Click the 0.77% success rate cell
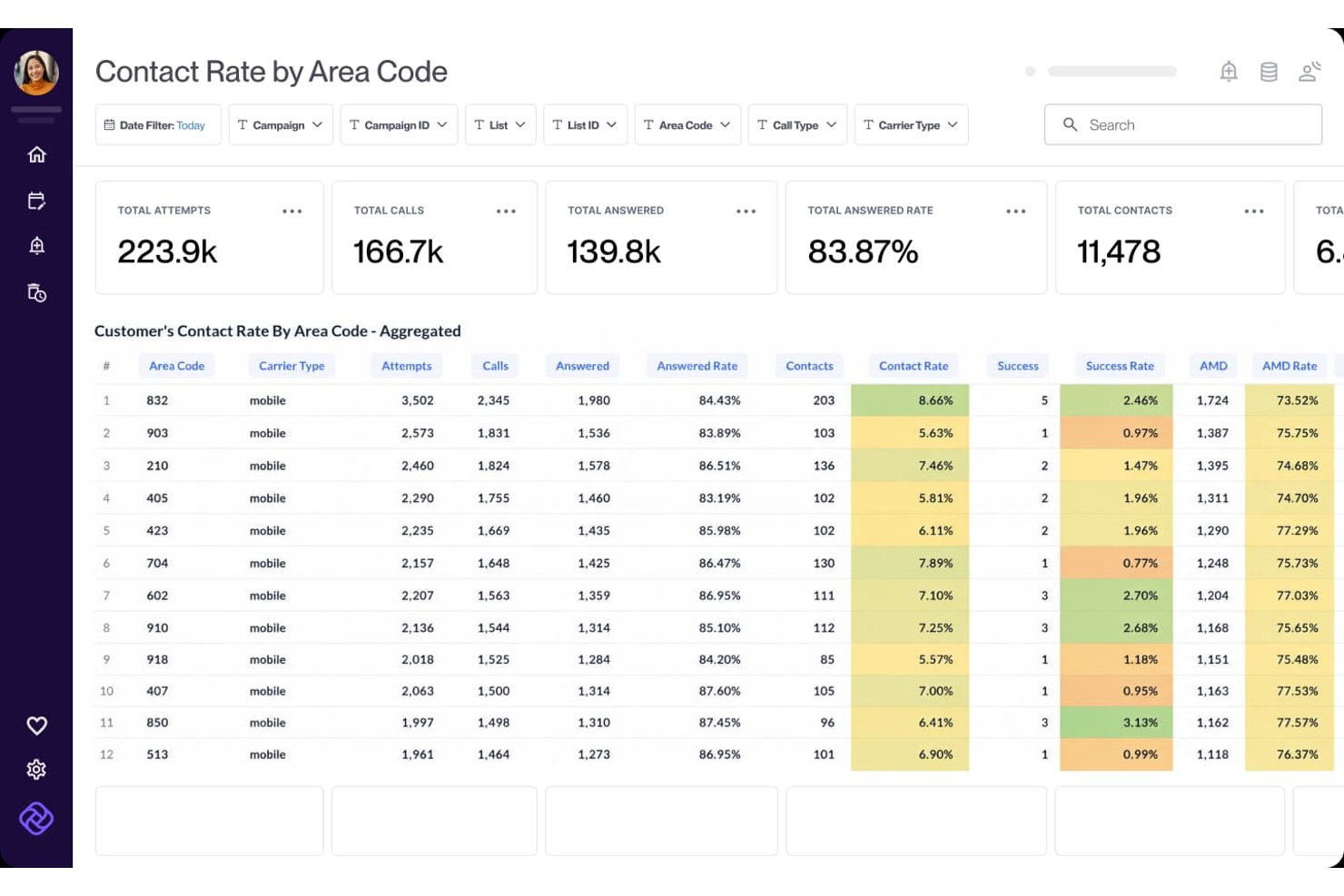Image resolution: width=1344 pixels, height=896 pixels. point(1116,563)
